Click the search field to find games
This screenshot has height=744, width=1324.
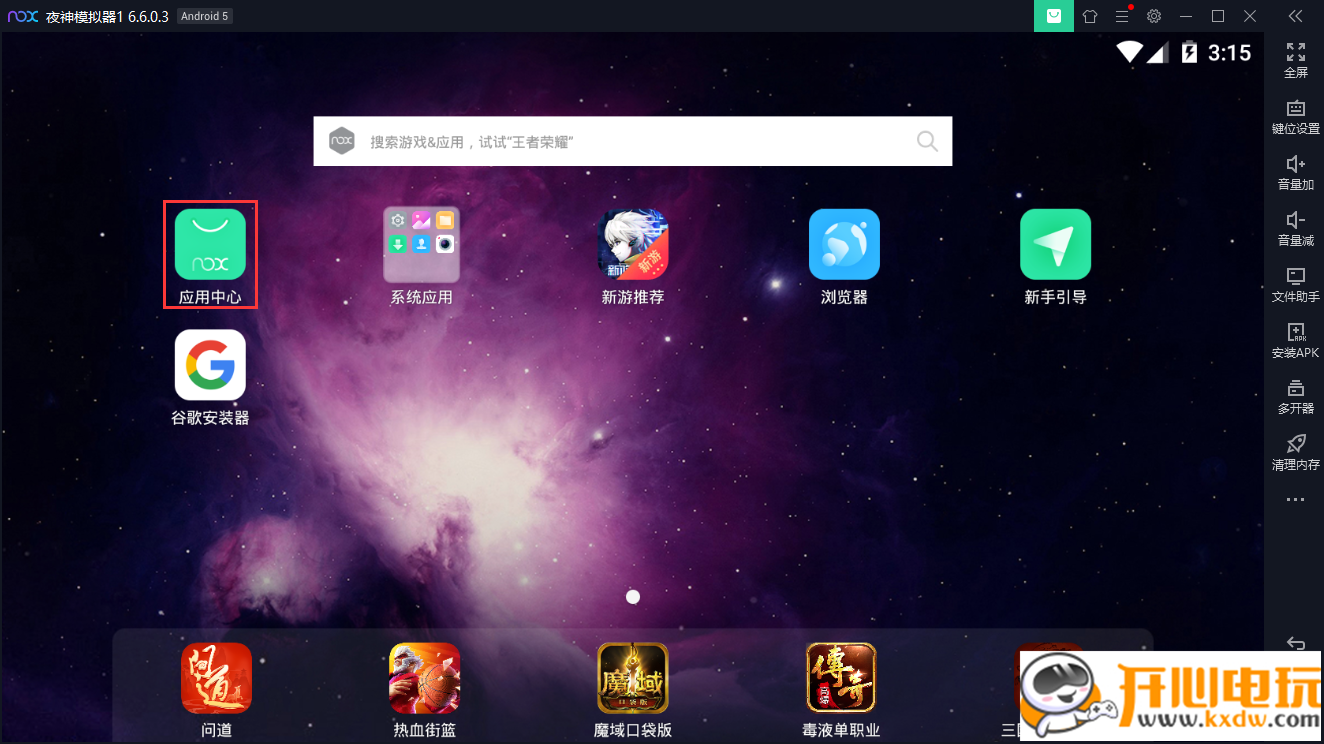(630, 142)
